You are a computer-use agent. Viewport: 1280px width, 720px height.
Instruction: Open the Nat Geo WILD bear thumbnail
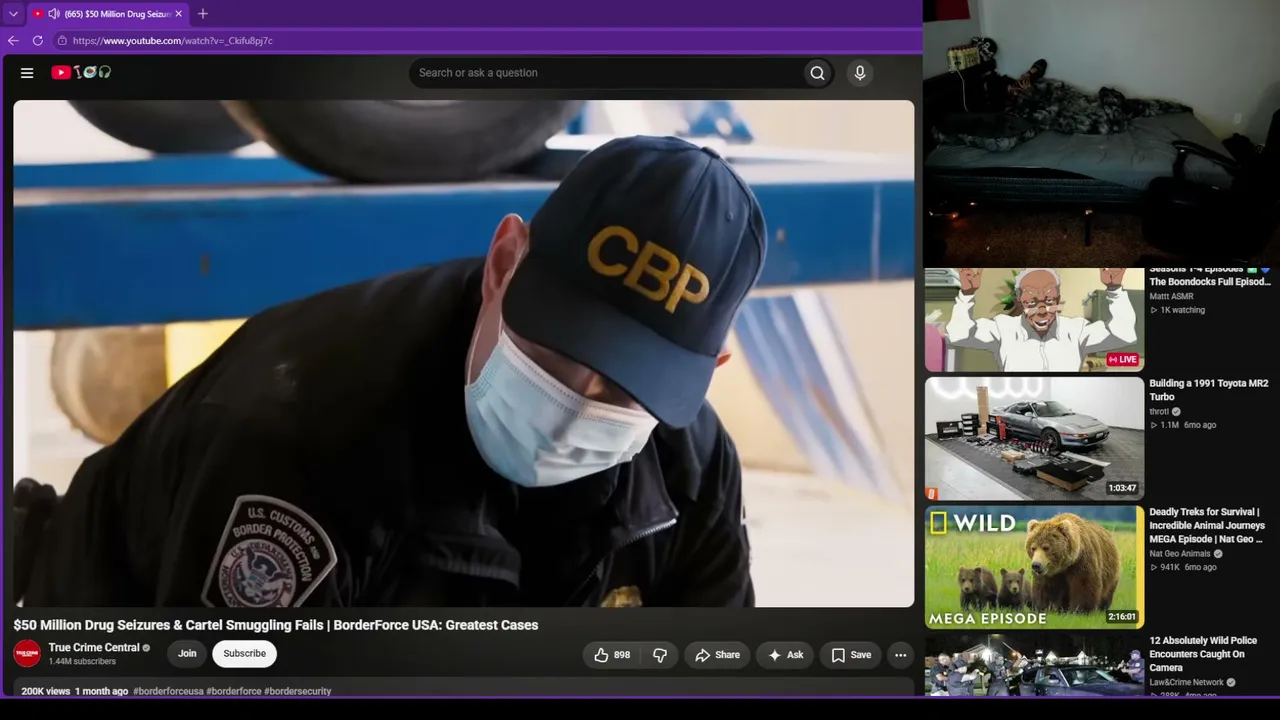(1034, 567)
